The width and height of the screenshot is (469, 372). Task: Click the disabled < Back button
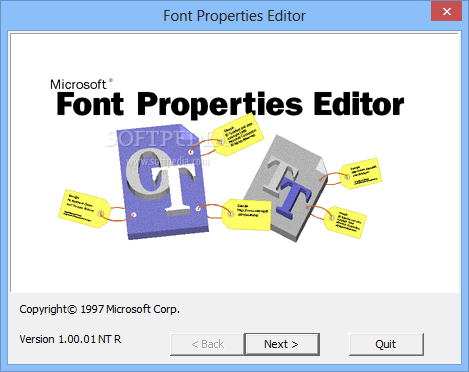207,344
